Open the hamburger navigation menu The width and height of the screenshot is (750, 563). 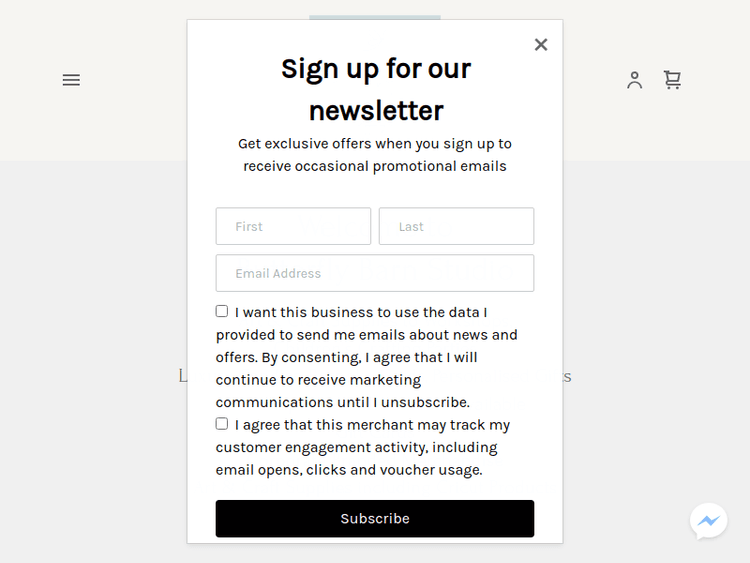[71, 80]
